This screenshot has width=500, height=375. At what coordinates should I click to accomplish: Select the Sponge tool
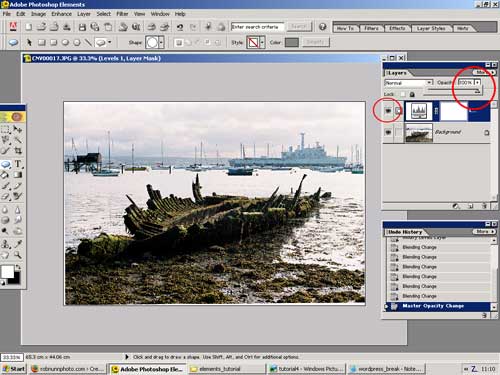click(x=5, y=220)
